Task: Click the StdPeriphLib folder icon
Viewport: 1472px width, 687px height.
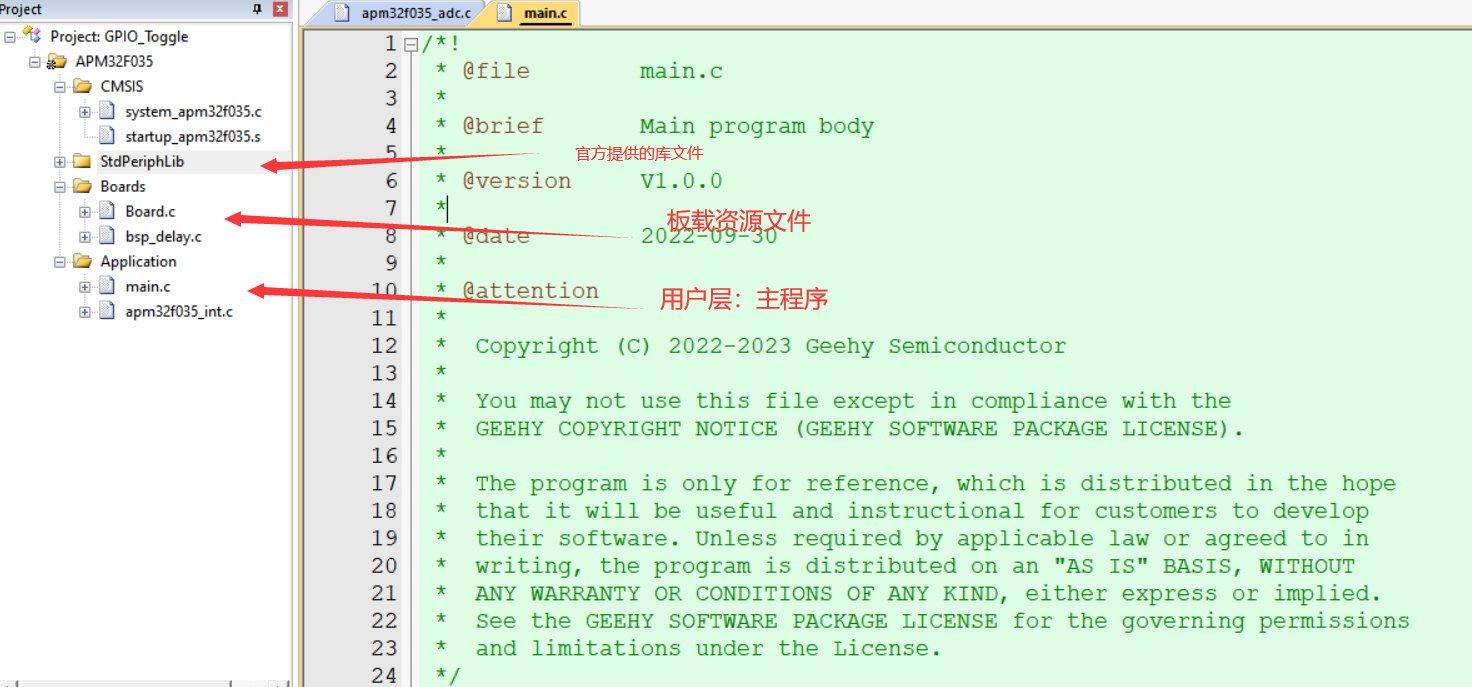Action: [x=82, y=161]
